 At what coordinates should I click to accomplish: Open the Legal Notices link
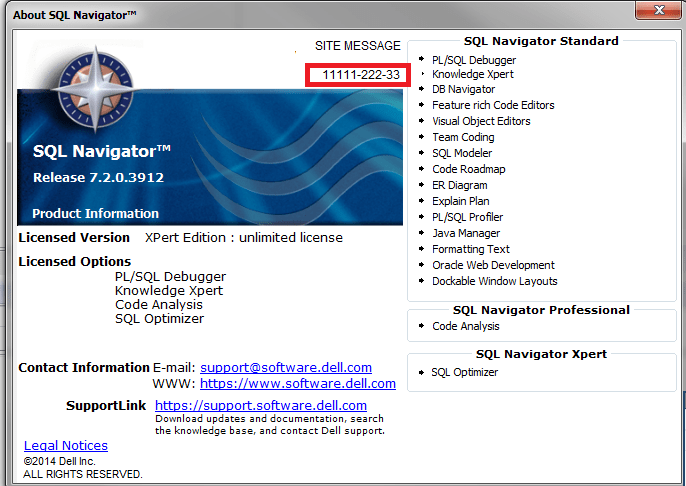pos(66,445)
